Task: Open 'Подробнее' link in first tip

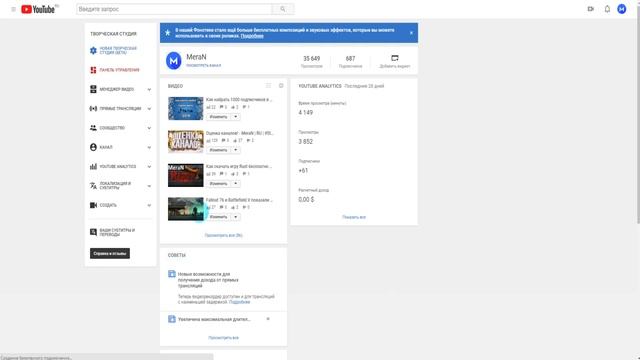Action: [x=239, y=302]
